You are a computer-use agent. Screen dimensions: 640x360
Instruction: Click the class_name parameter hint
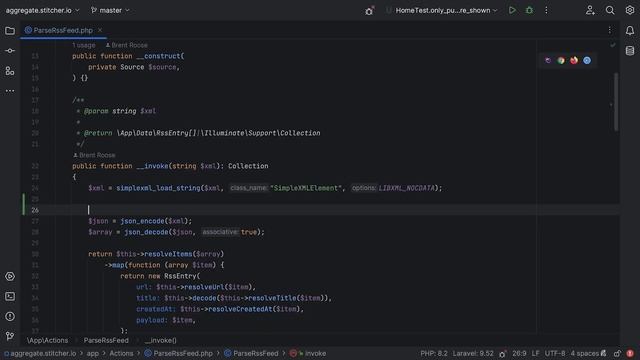pos(249,188)
